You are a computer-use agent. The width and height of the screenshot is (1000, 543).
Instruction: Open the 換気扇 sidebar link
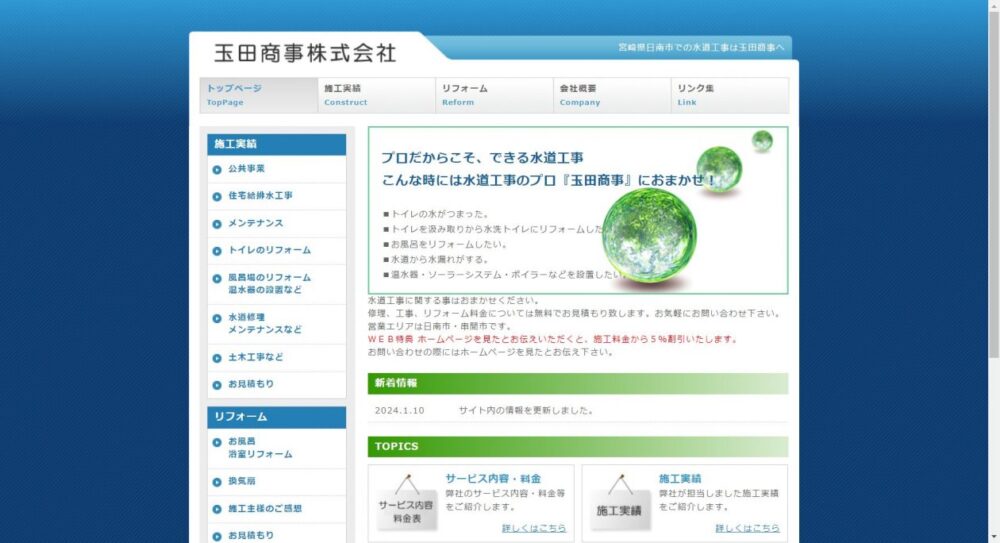[242, 481]
